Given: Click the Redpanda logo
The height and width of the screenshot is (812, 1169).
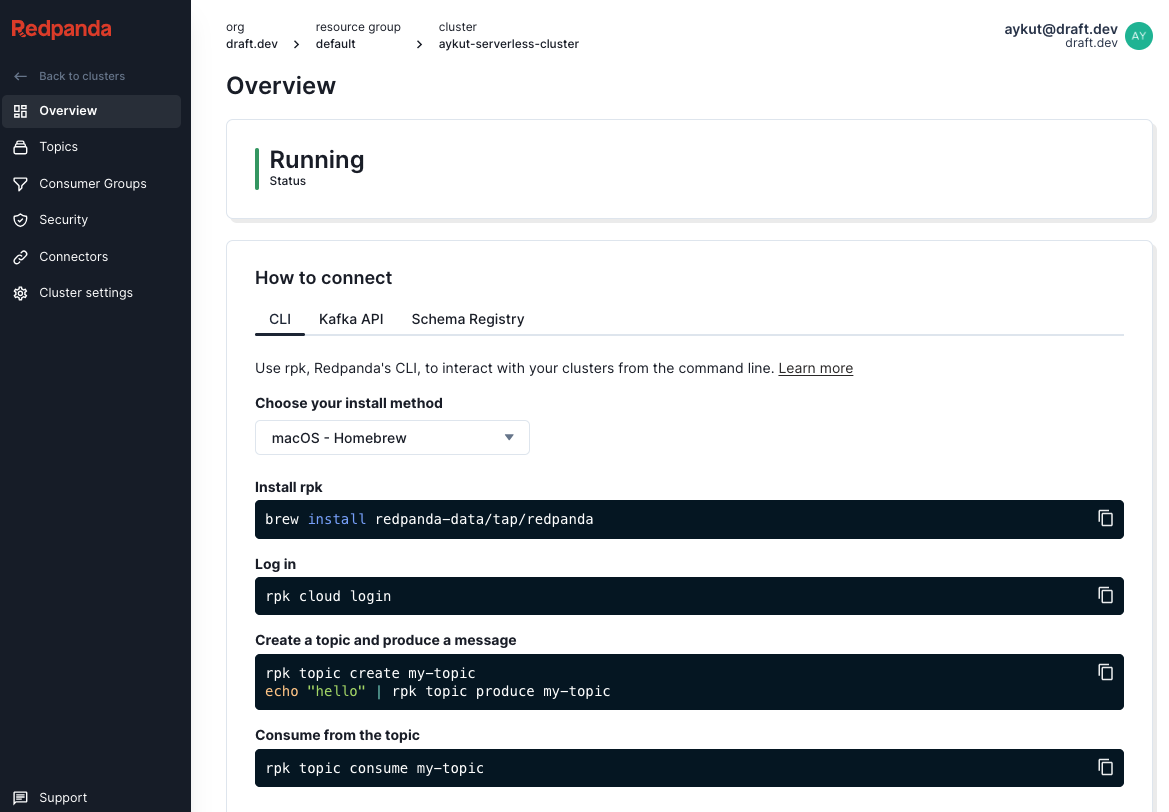Looking at the screenshot, I should [61, 29].
